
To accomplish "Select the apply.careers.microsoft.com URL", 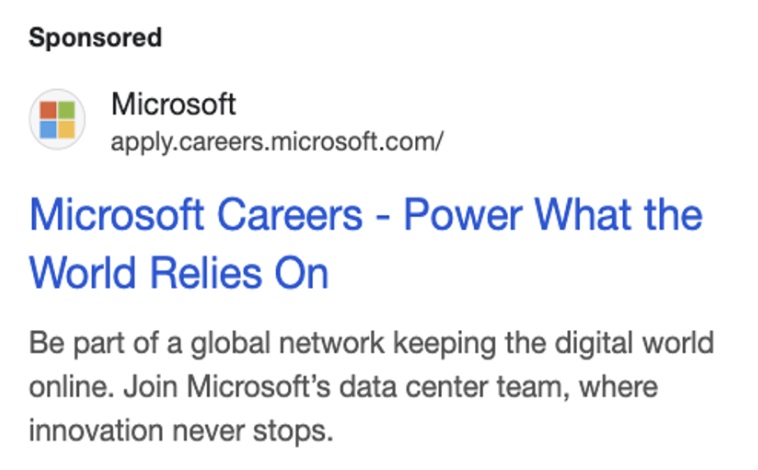I will (x=277, y=141).
